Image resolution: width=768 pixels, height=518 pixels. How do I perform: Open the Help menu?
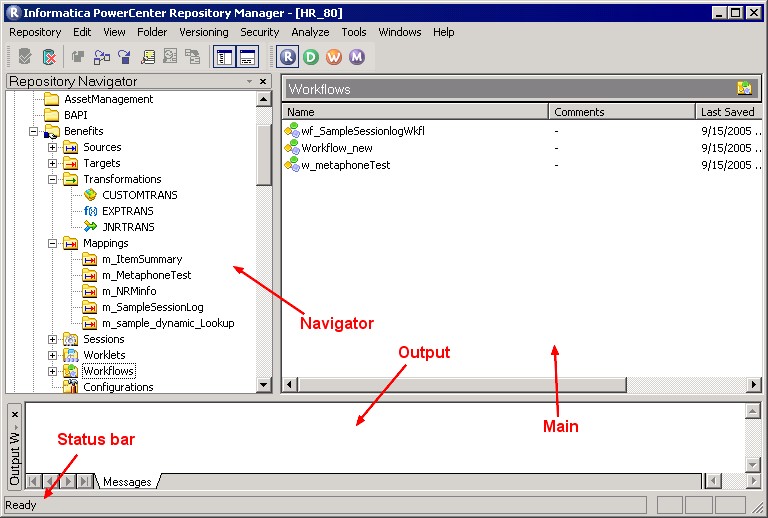coord(443,32)
